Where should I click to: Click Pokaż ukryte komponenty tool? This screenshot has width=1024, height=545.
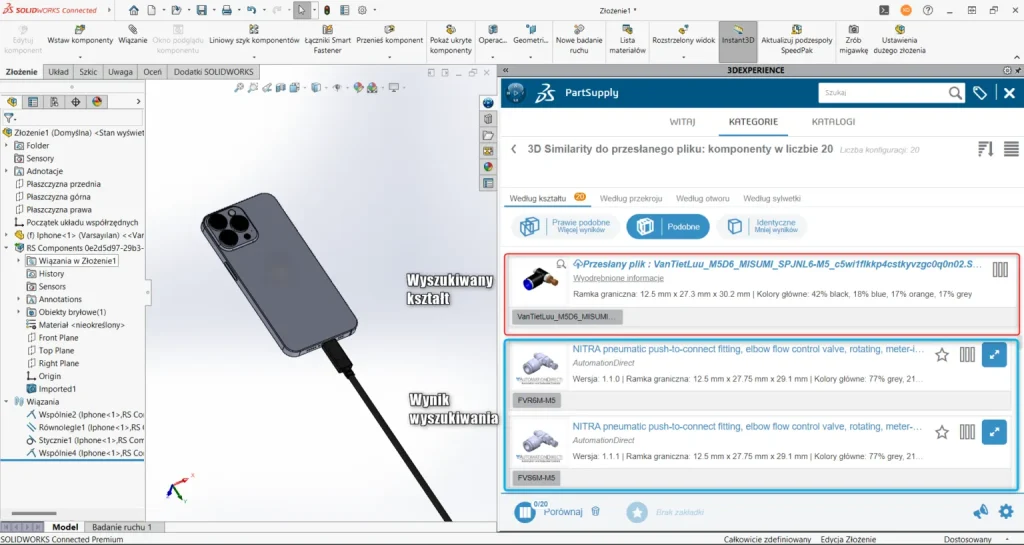tap(451, 39)
